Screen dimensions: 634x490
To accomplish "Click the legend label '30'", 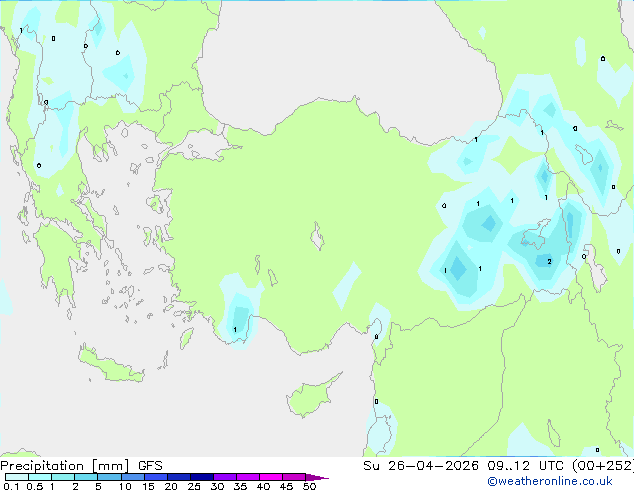I will tap(217, 486).
